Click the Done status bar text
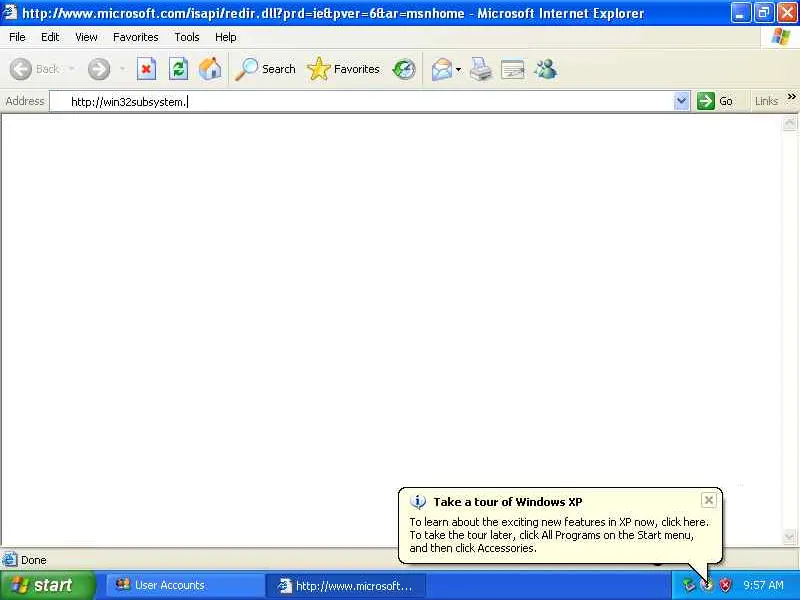 point(34,560)
